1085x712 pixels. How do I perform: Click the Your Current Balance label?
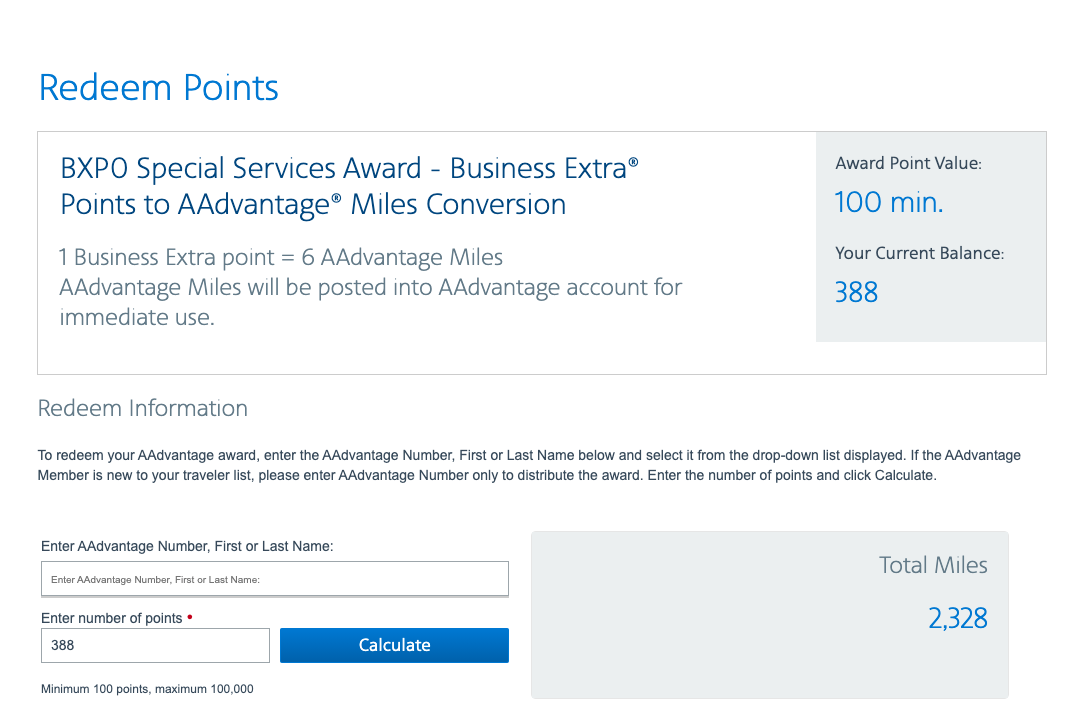coord(920,253)
